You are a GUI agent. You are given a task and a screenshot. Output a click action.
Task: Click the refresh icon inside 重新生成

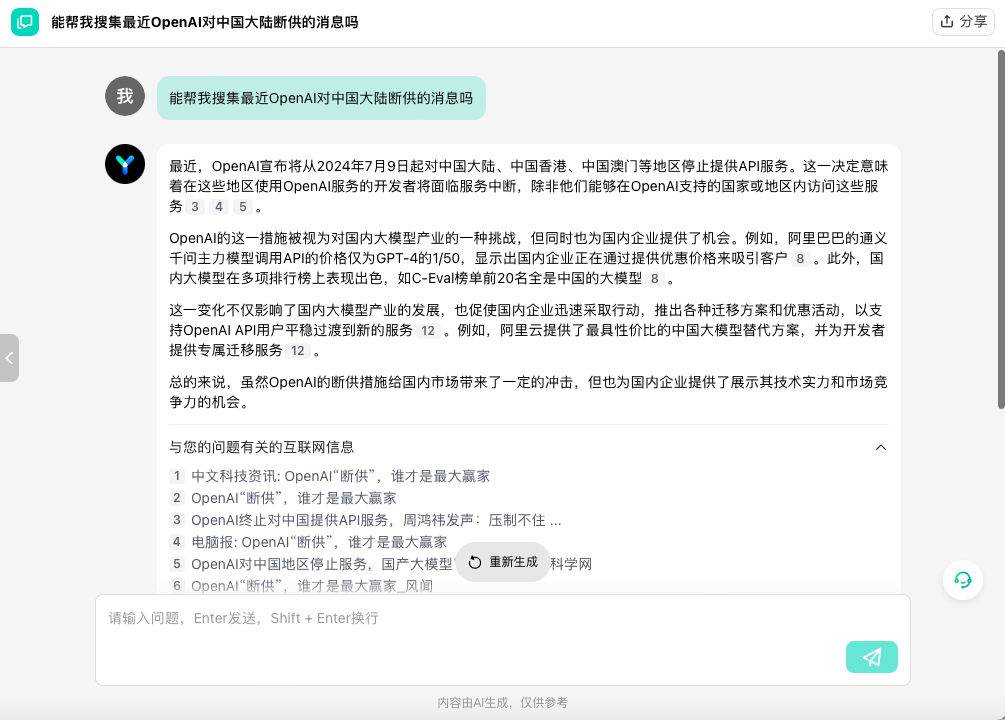pos(475,562)
